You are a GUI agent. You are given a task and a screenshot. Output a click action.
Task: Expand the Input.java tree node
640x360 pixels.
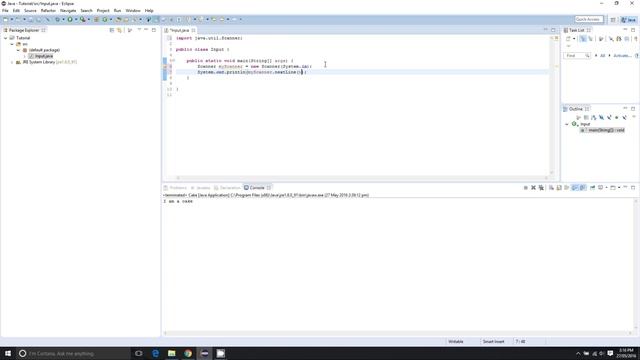pos(25,56)
